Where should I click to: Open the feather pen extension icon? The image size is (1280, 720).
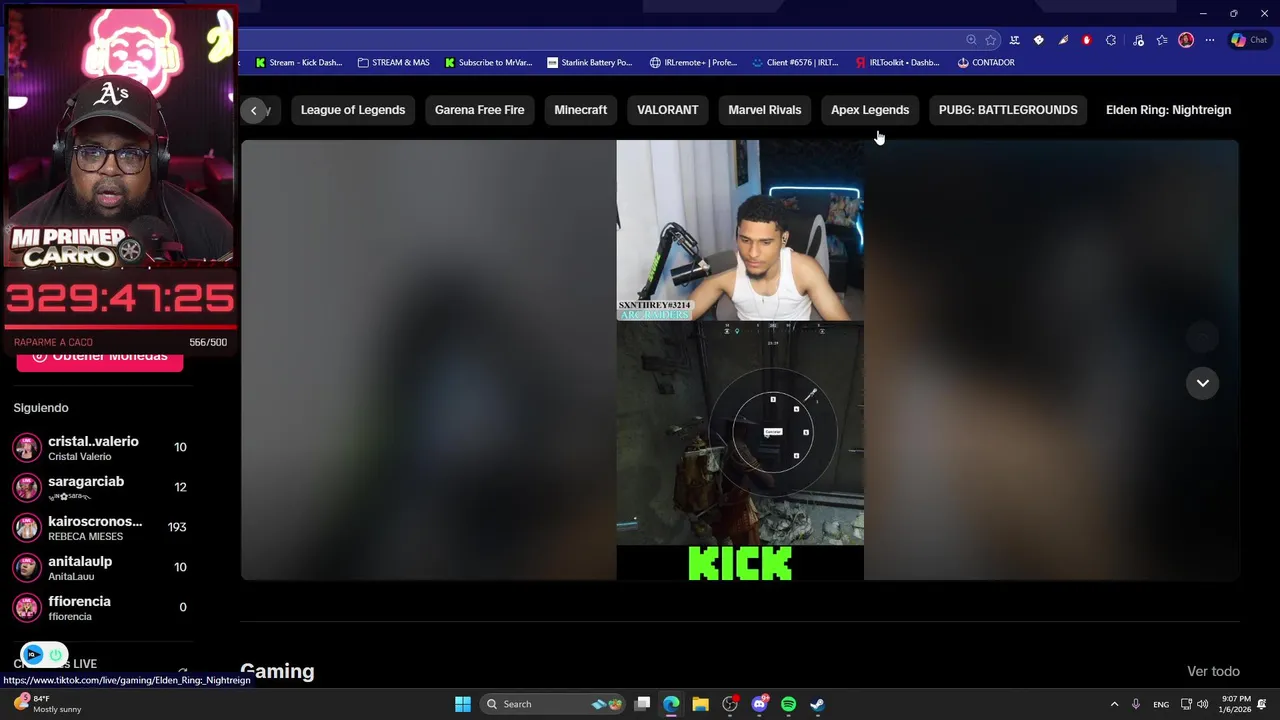click(1063, 40)
